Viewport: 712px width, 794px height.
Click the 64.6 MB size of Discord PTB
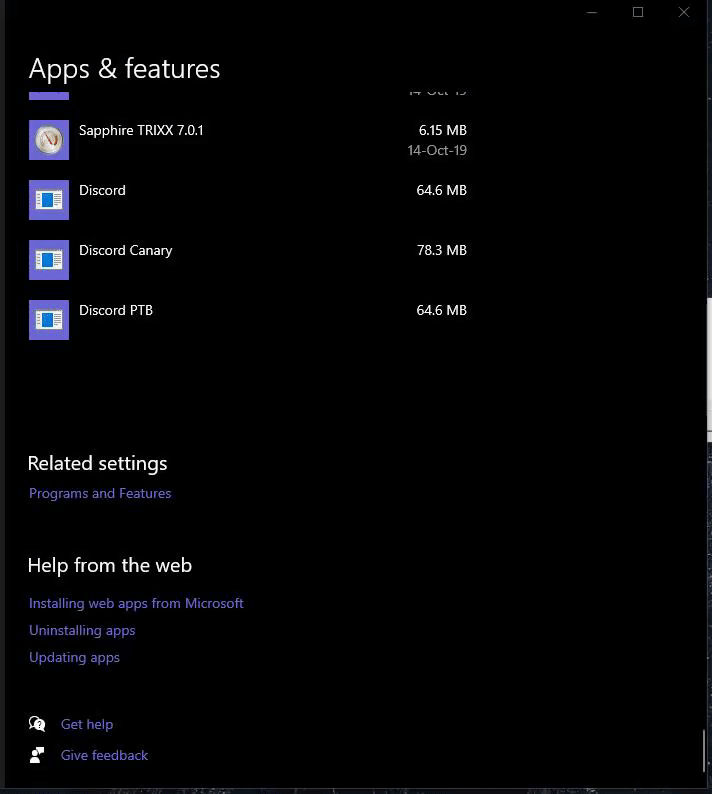pos(442,310)
